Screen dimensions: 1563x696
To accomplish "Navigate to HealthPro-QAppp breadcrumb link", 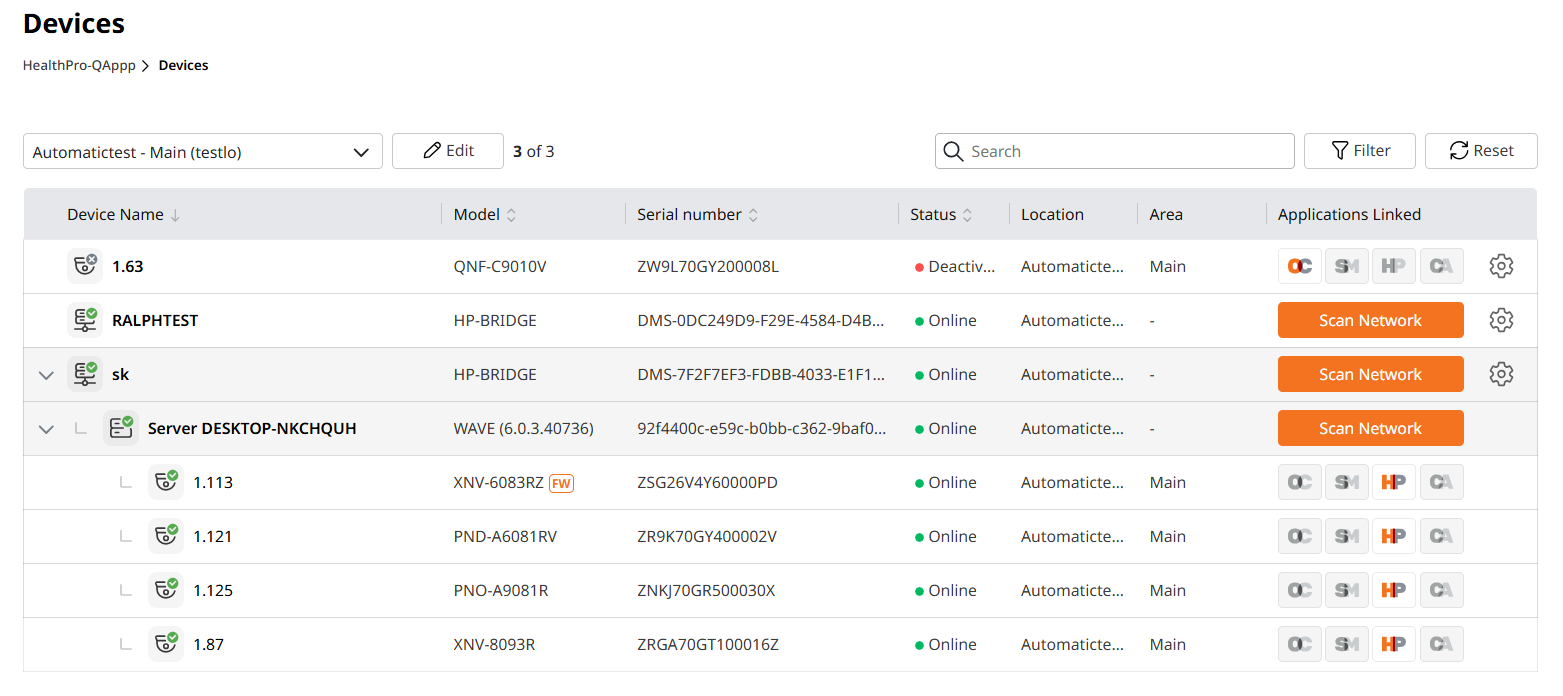I will point(79,66).
